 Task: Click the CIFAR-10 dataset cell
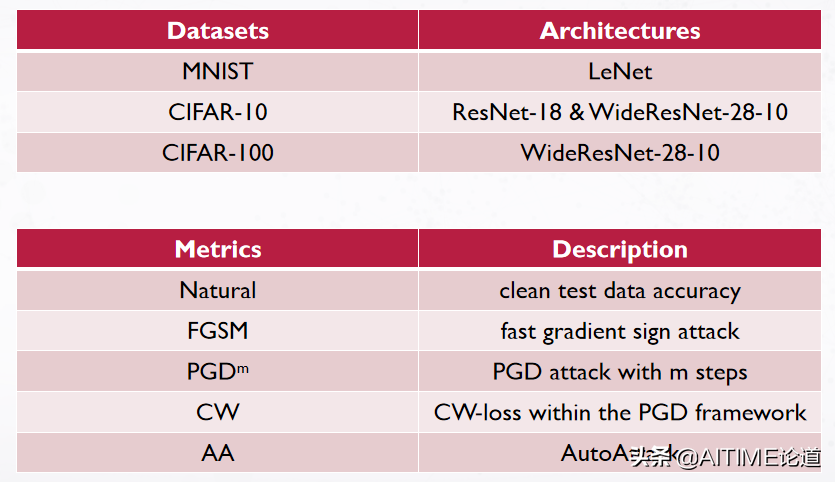(x=217, y=112)
